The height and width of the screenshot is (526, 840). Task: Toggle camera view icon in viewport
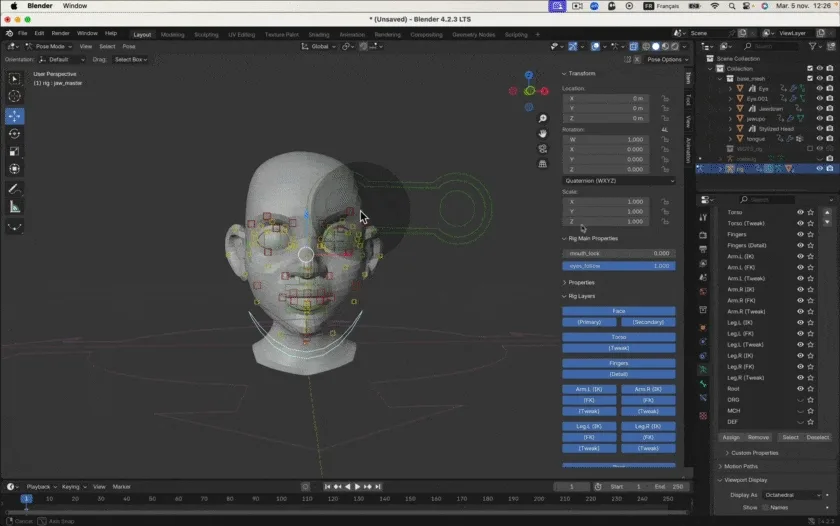point(543,148)
